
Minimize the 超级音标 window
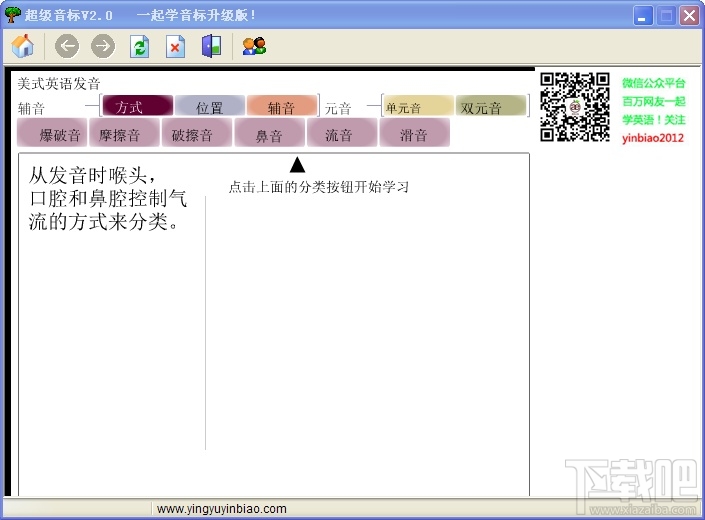[x=643, y=16]
